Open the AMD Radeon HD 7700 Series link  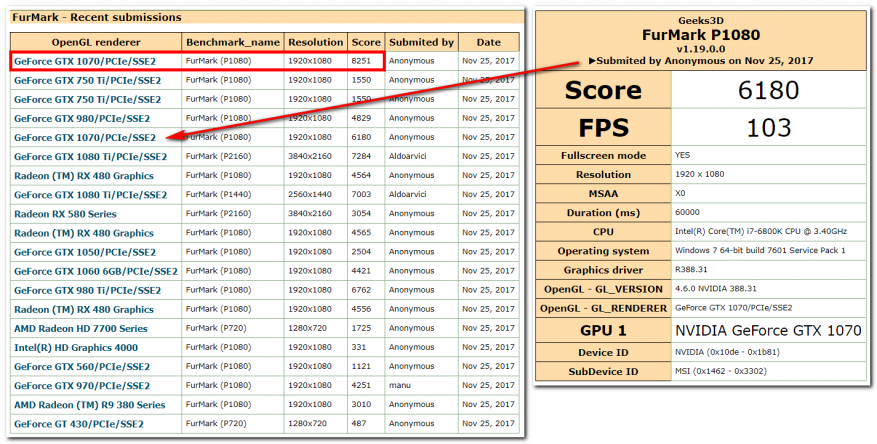click(x=81, y=329)
